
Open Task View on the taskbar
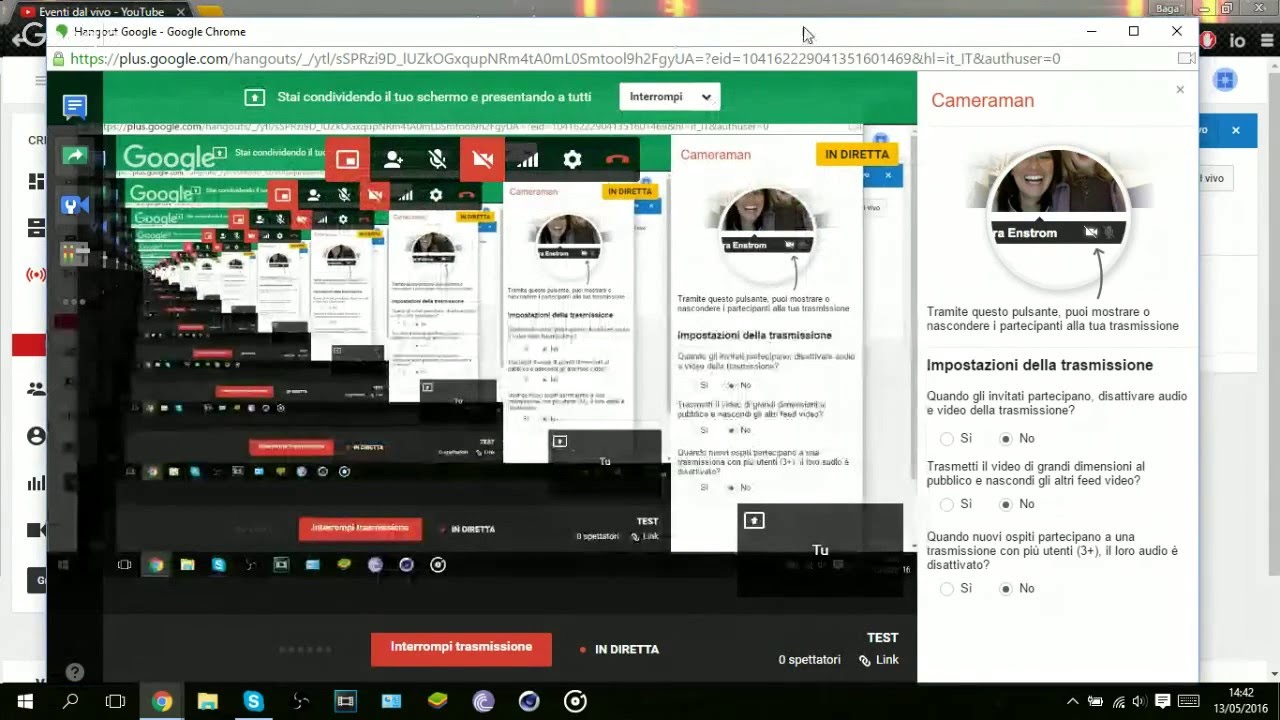[115, 702]
